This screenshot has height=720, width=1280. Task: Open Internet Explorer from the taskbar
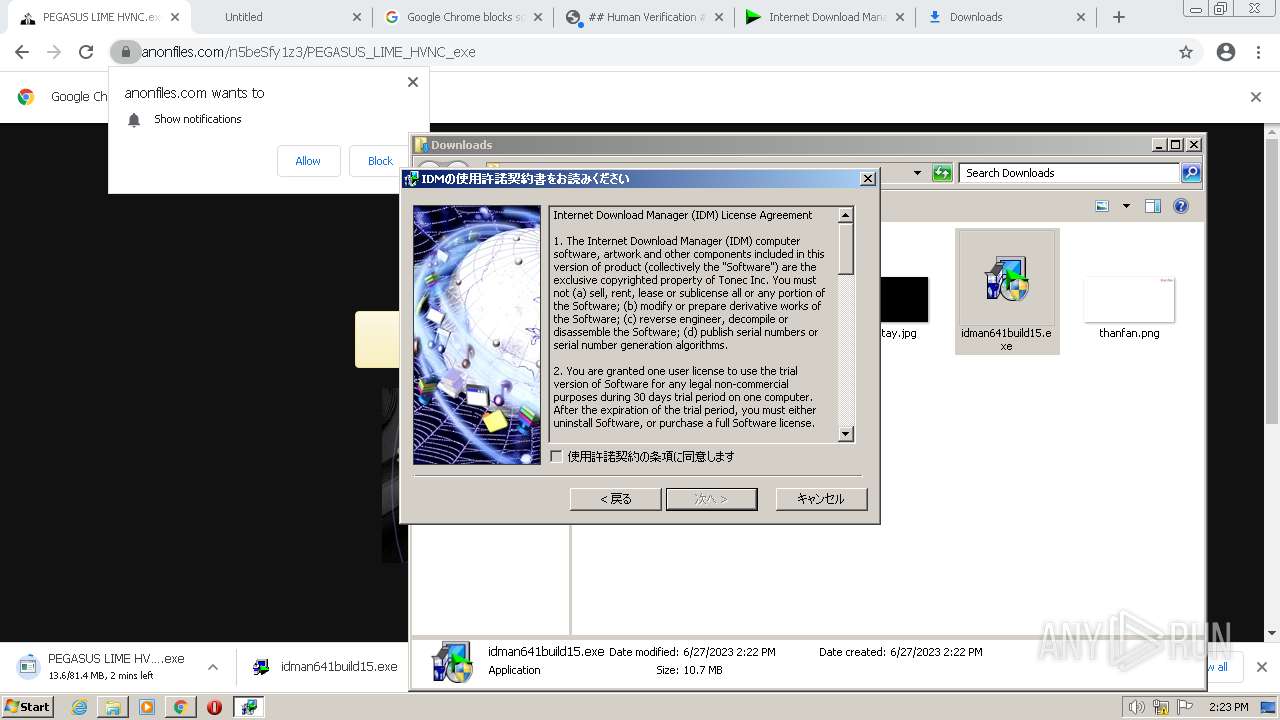point(79,707)
